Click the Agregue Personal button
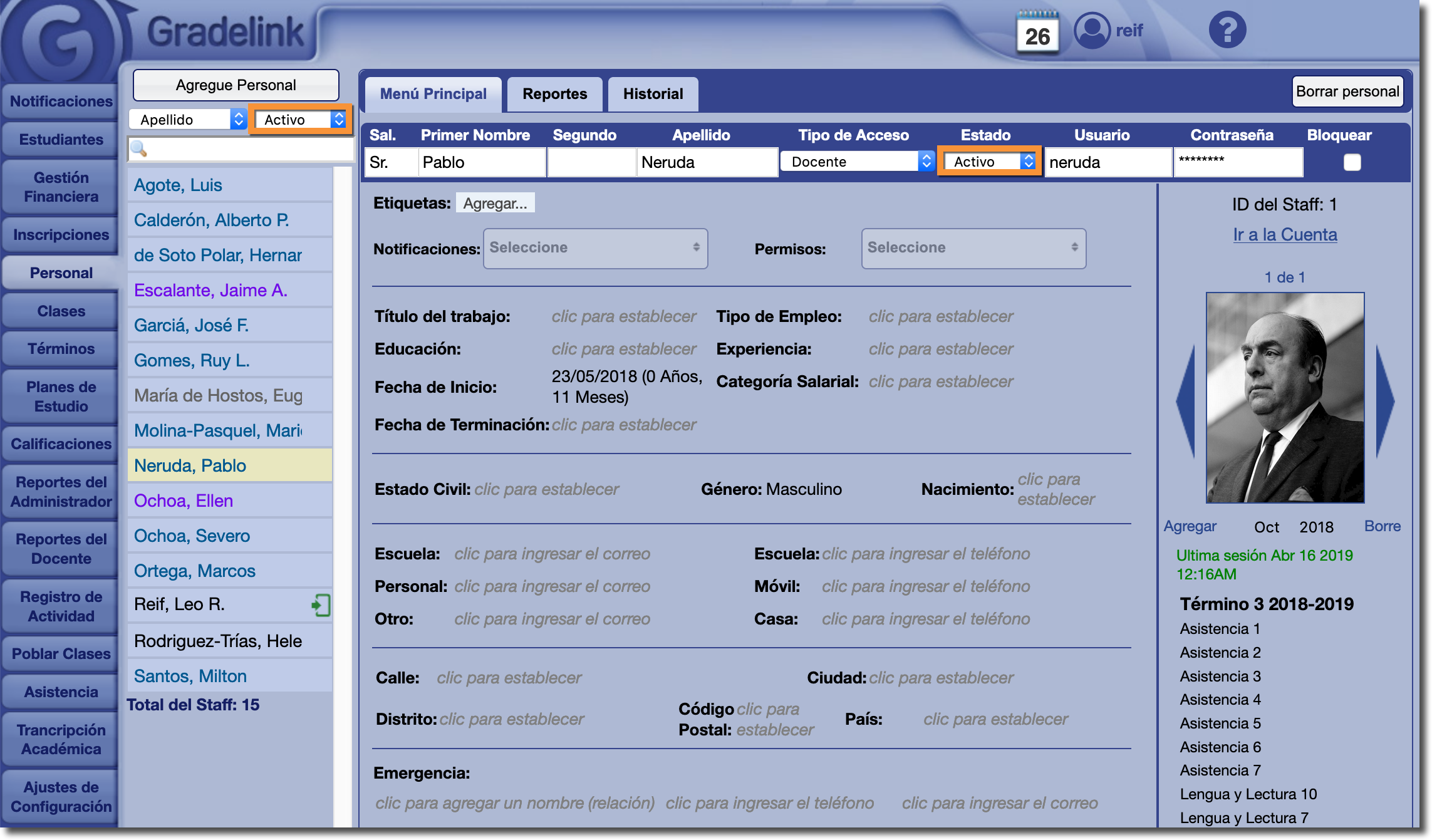 click(x=236, y=85)
